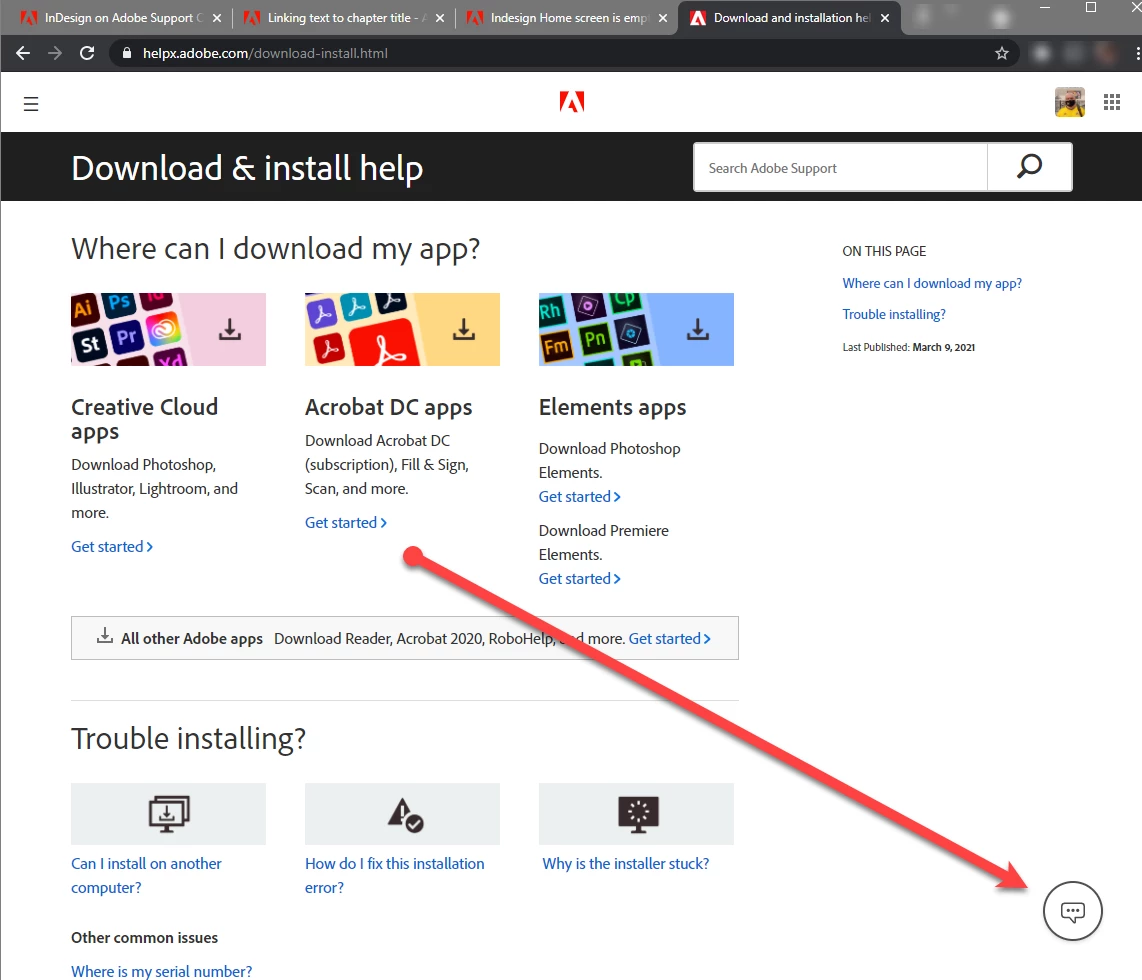Click the download icon beside All other Adobe apps
Image resolution: width=1142 pixels, height=980 pixels.
point(105,636)
